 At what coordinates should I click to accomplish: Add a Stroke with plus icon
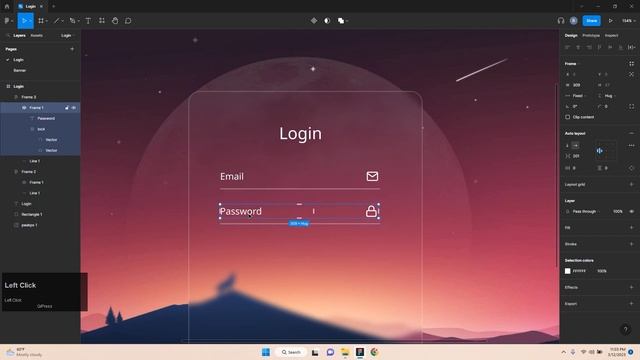coord(631,244)
